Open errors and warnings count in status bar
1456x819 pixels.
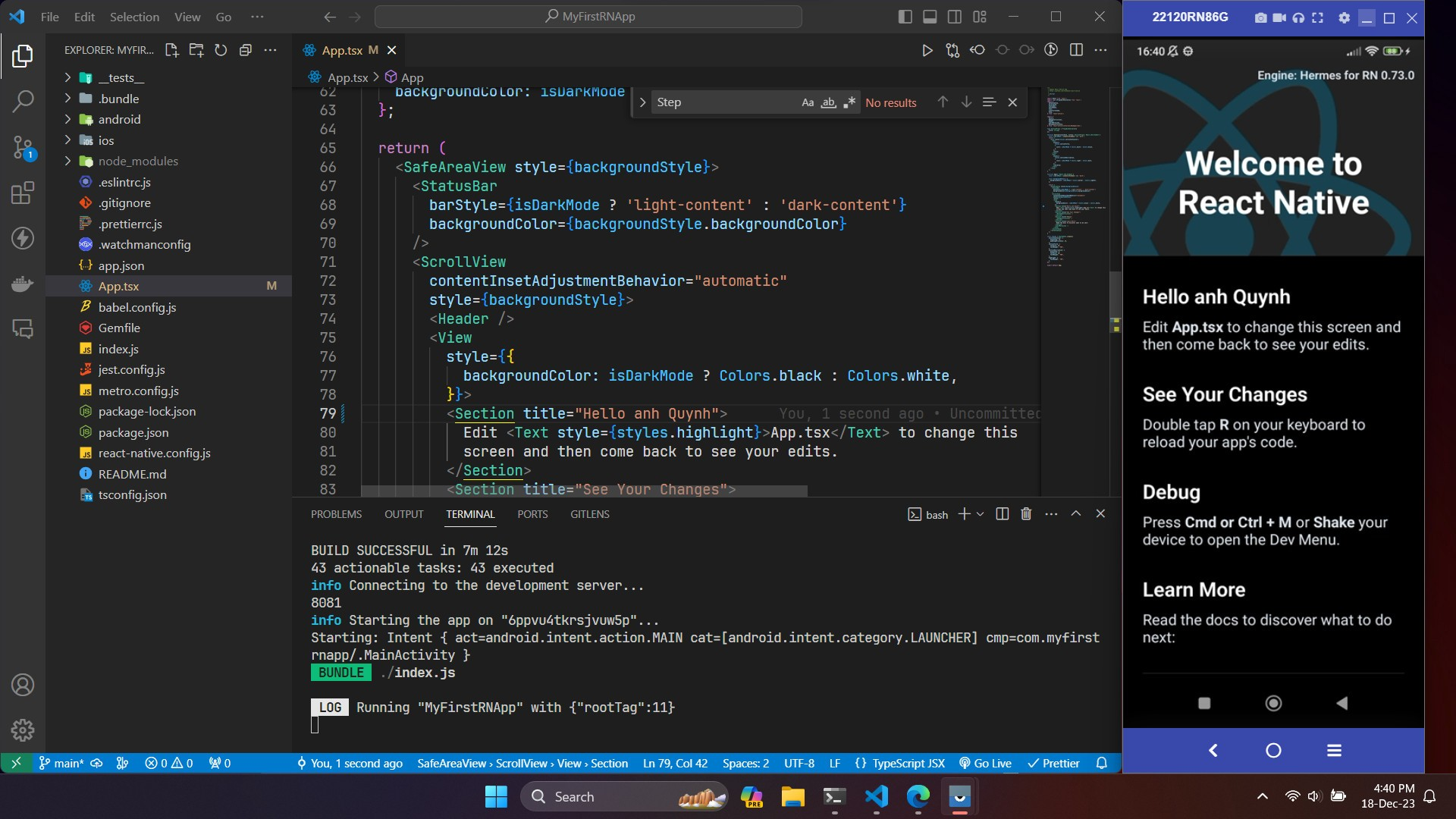tap(168, 764)
